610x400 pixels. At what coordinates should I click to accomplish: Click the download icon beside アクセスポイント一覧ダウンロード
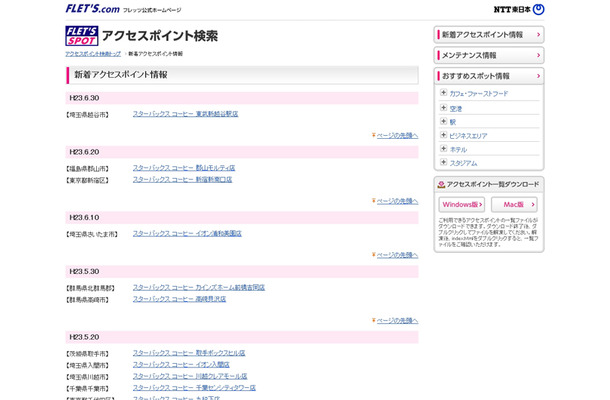coord(441,184)
